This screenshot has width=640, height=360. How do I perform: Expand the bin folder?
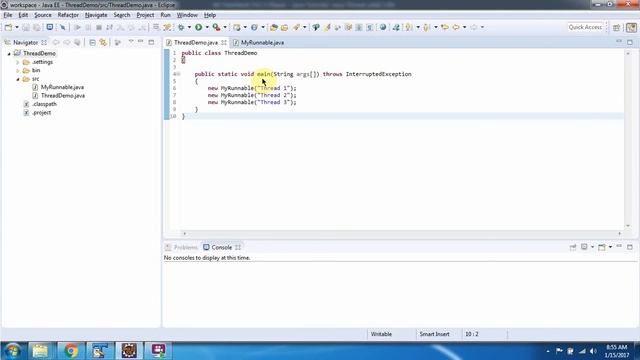click(x=18, y=71)
